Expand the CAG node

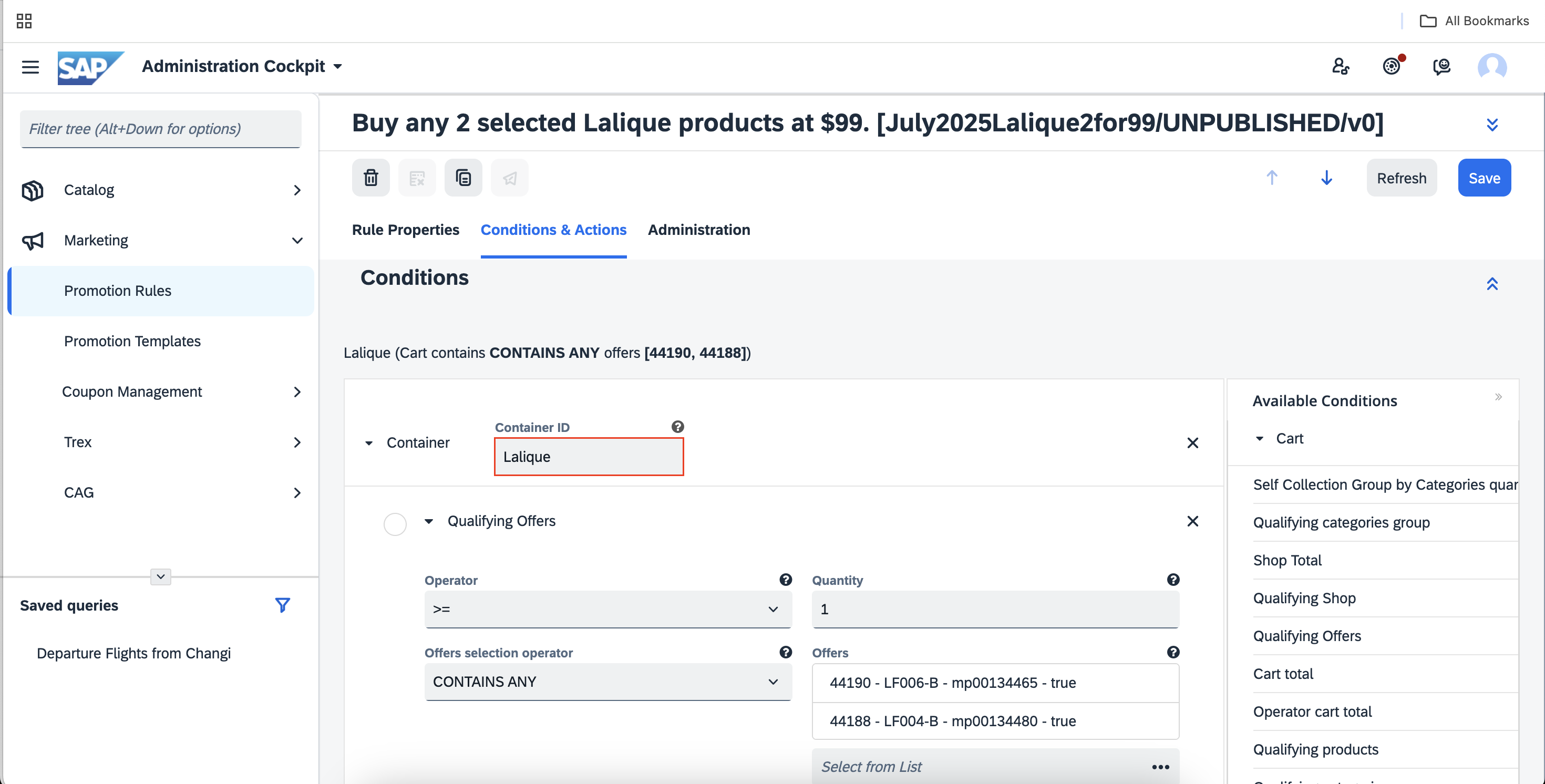[x=297, y=492]
